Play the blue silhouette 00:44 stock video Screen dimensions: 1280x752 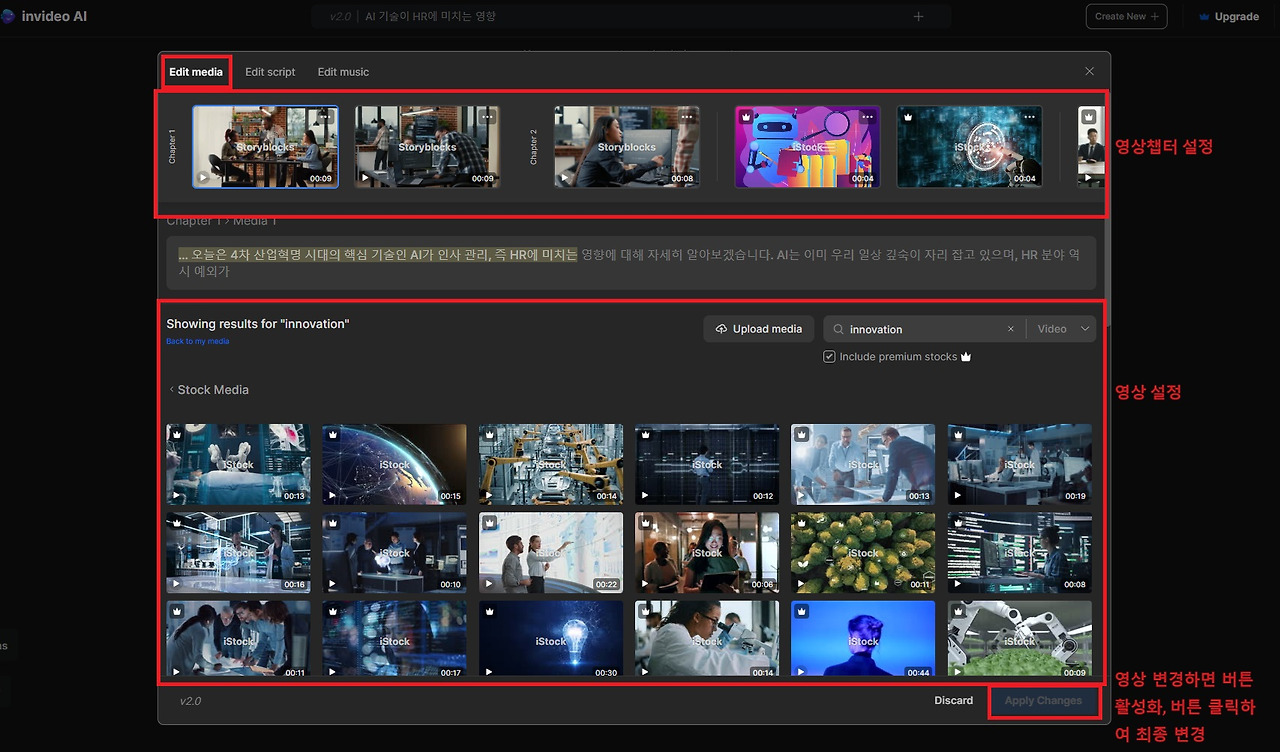pos(801,672)
